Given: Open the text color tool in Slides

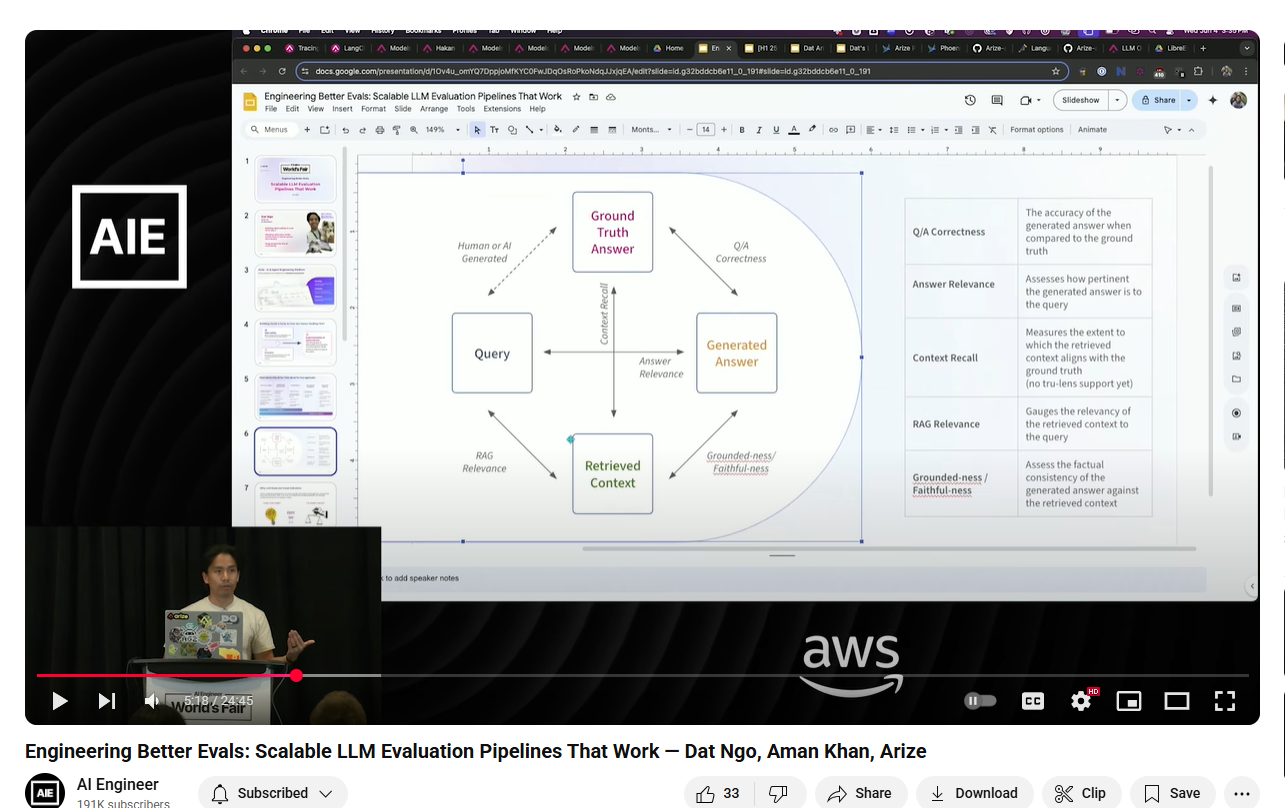Looking at the screenshot, I should [794, 130].
